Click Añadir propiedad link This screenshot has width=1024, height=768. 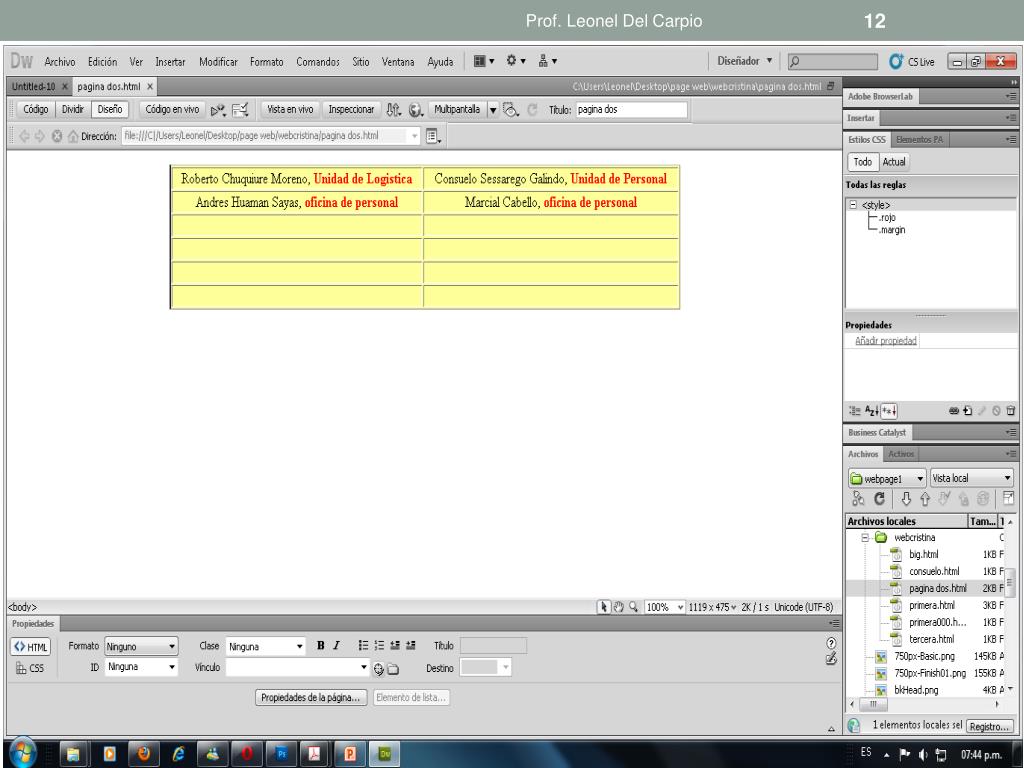coord(886,341)
